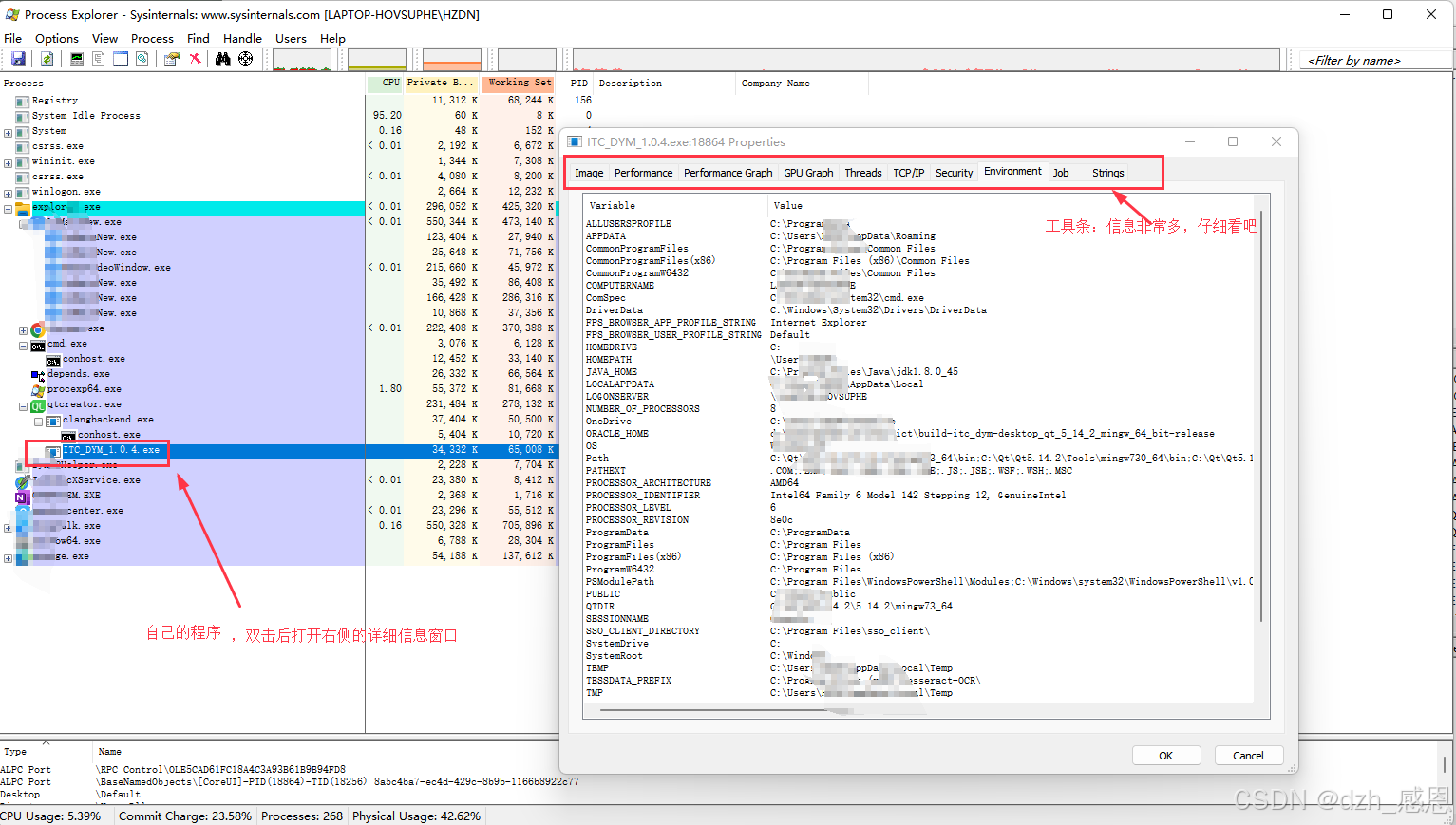Click Cancel in Properties dialog
Image resolution: width=1456 pixels, height=825 pixels.
click(1248, 756)
